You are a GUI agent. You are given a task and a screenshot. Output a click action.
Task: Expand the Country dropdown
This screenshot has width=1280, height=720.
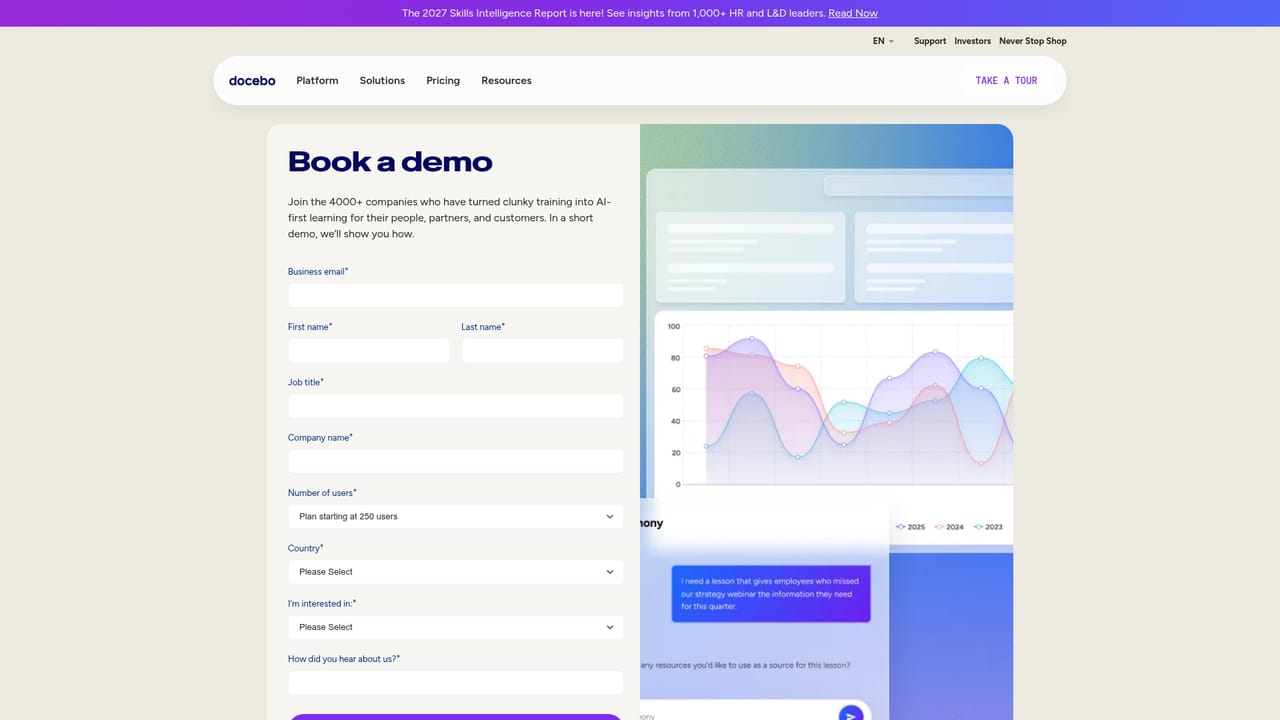pos(455,572)
